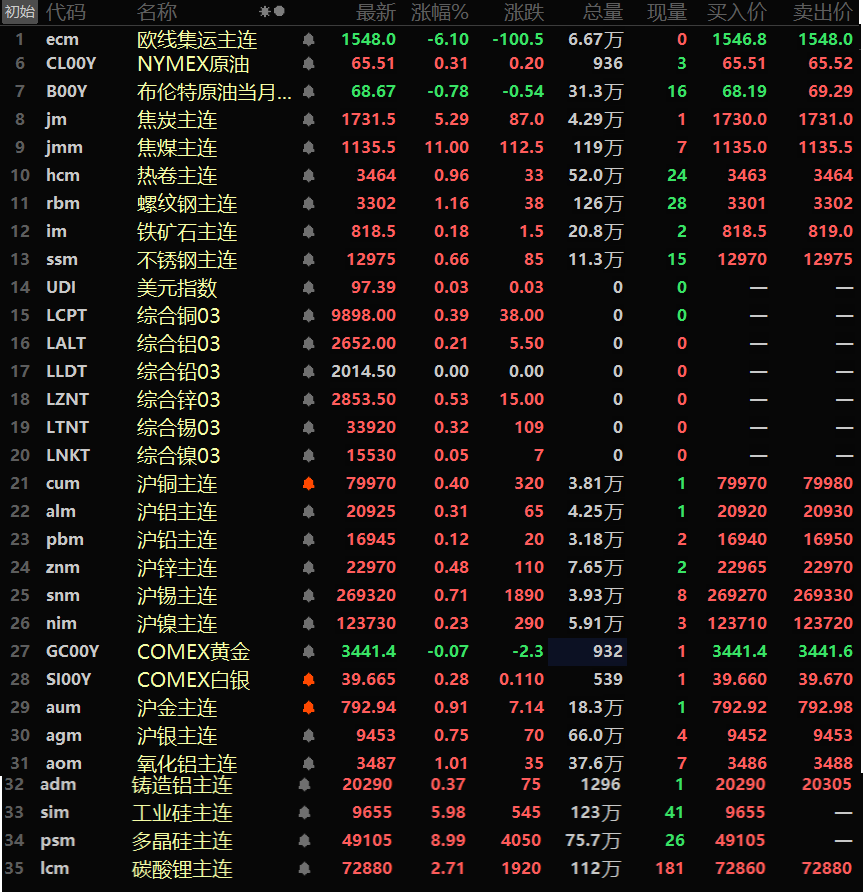The width and height of the screenshot is (863, 892).
Task: Click the bell icon on 焦煤主连 row
Action: point(308,148)
